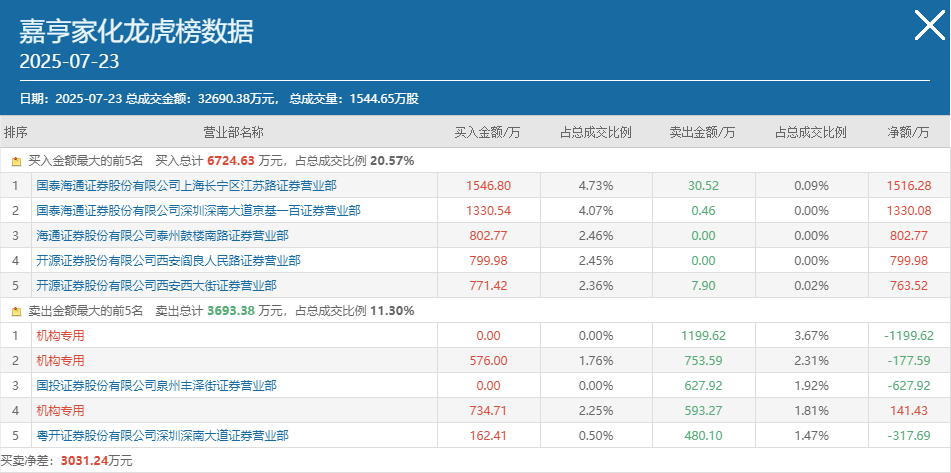The height and width of the screenshot is (473, 951).
Task: Click the icon beside 卖出金额最大的前5名
Action: (x=16, y=311)
